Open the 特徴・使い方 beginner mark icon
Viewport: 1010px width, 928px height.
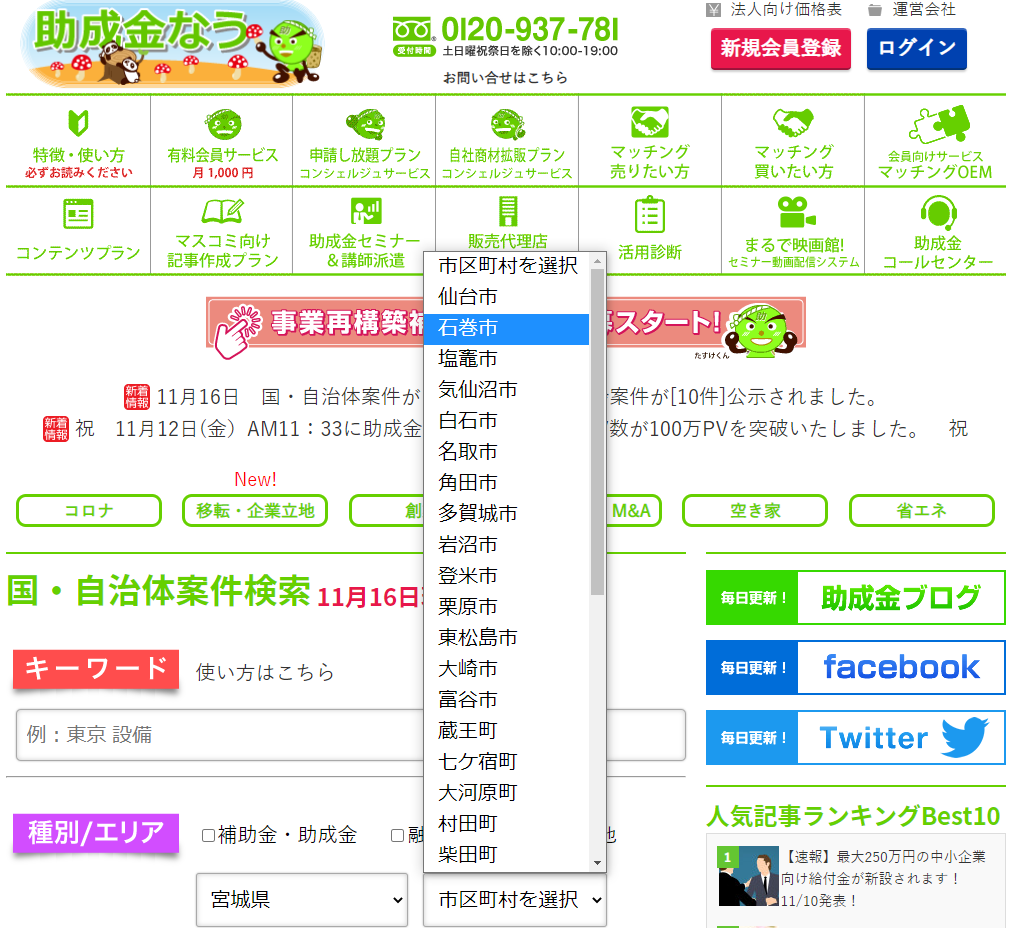[78, 124]
